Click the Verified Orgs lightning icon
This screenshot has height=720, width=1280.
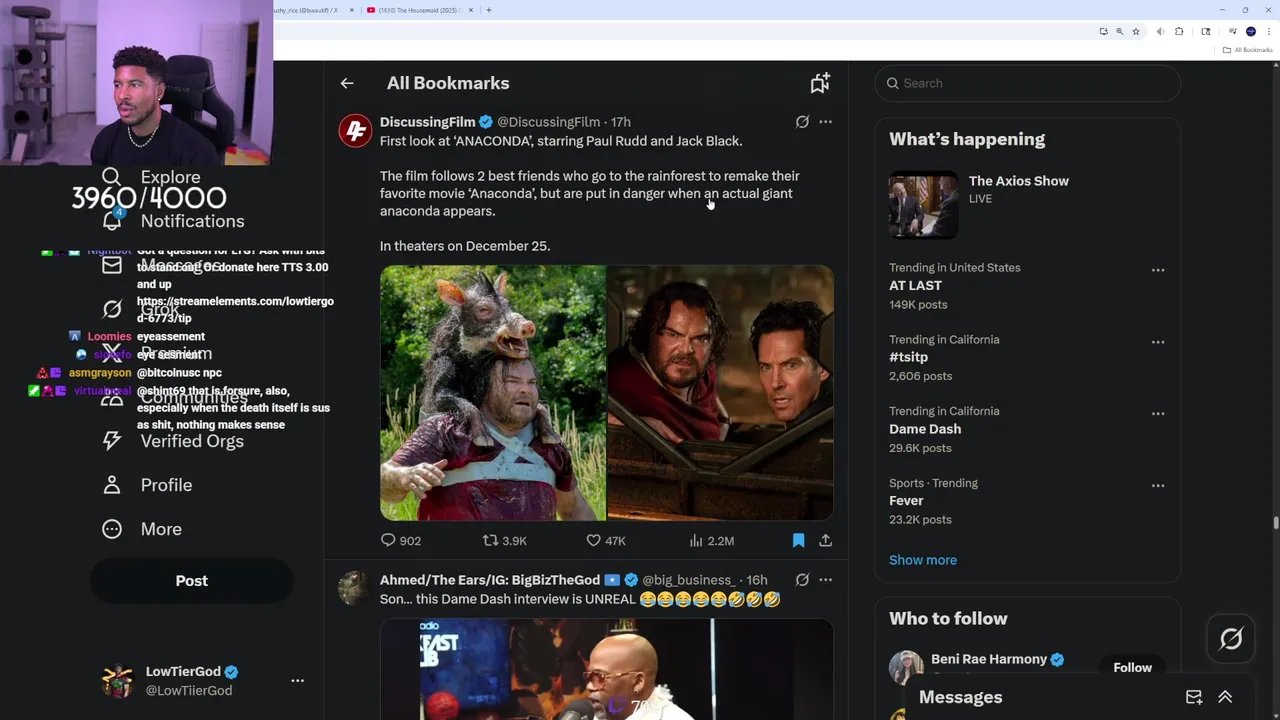click(x=112, y=441)
